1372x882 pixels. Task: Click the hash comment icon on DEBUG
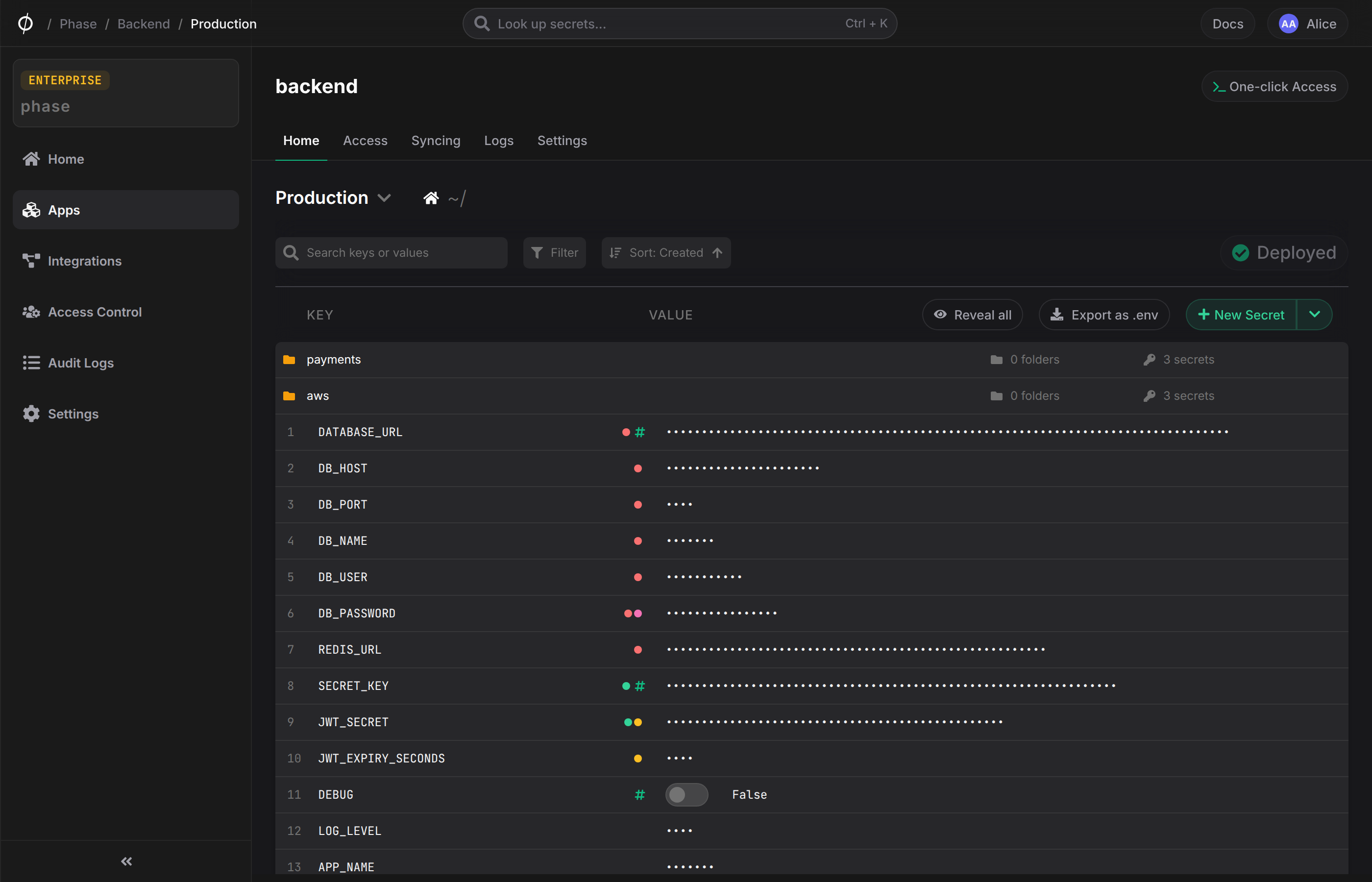point(639,794)
